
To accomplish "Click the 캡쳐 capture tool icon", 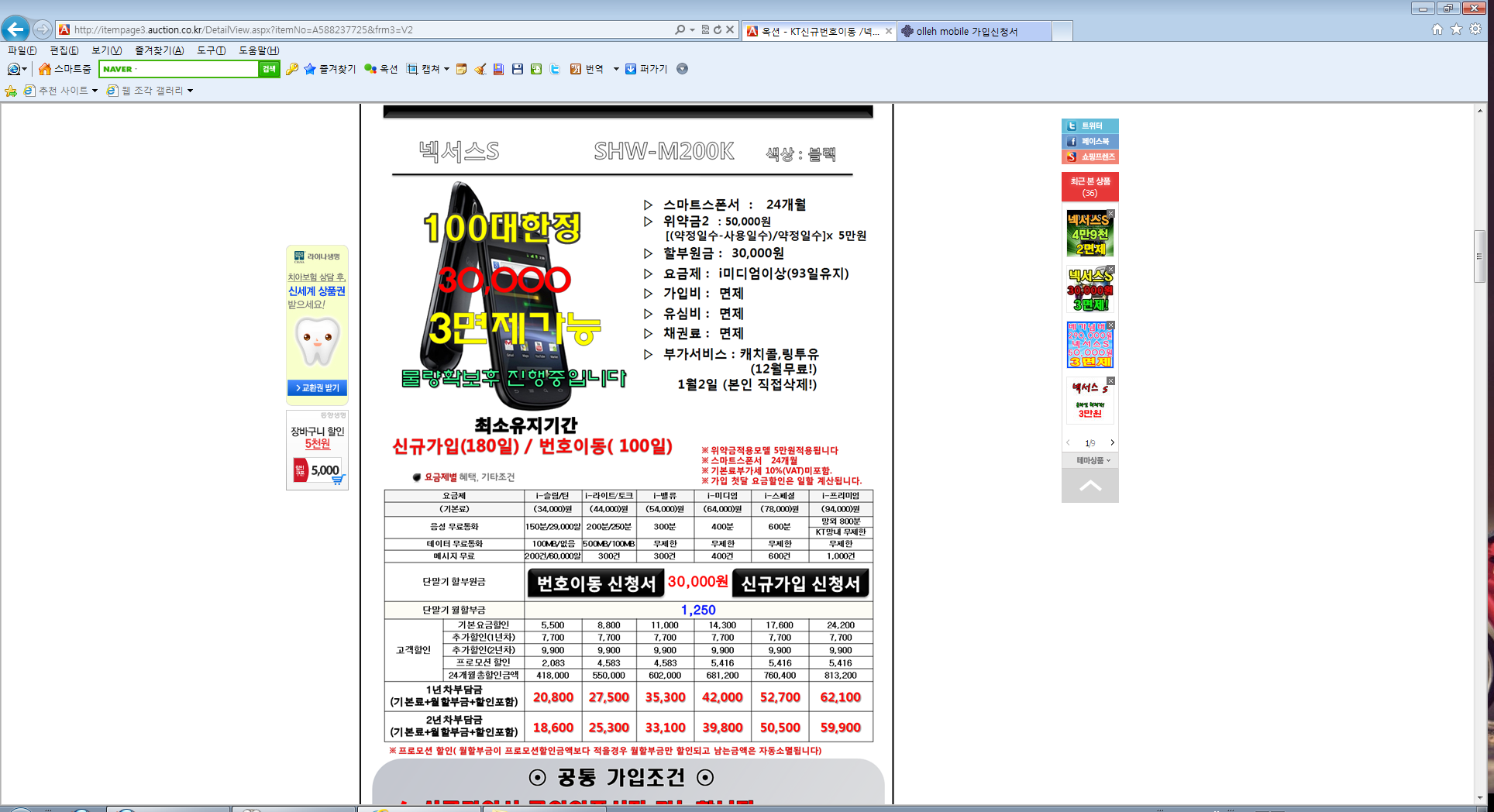I will pos(412,69).
